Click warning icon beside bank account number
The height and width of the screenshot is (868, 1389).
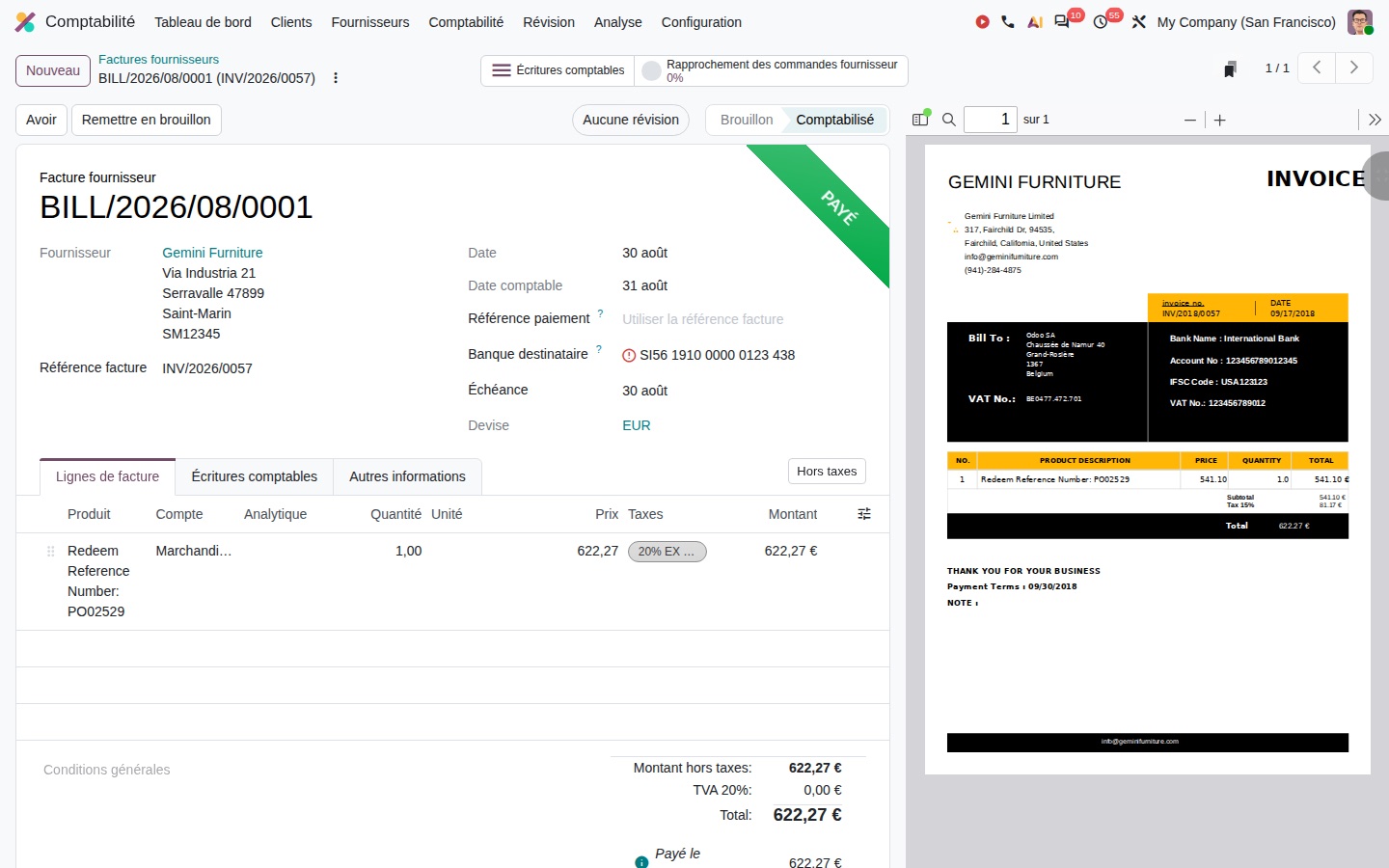point(629,355)
